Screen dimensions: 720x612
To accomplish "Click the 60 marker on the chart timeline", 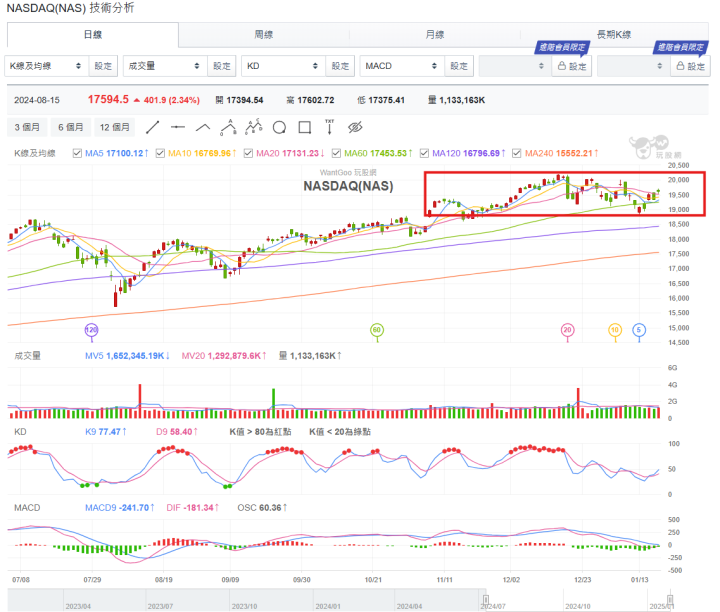I will click(x=377, y=329).
